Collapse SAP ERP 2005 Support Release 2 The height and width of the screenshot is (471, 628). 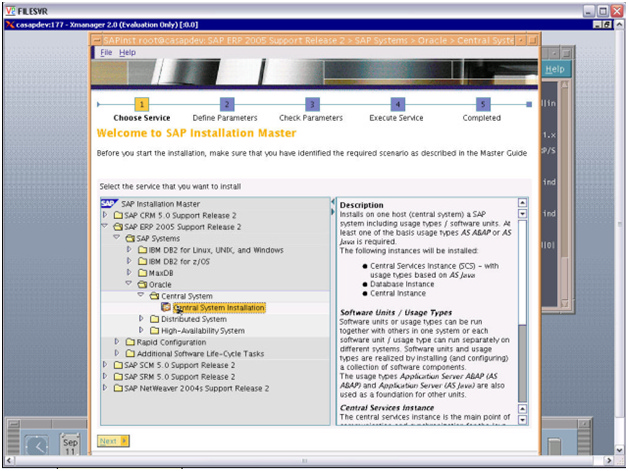104,227
